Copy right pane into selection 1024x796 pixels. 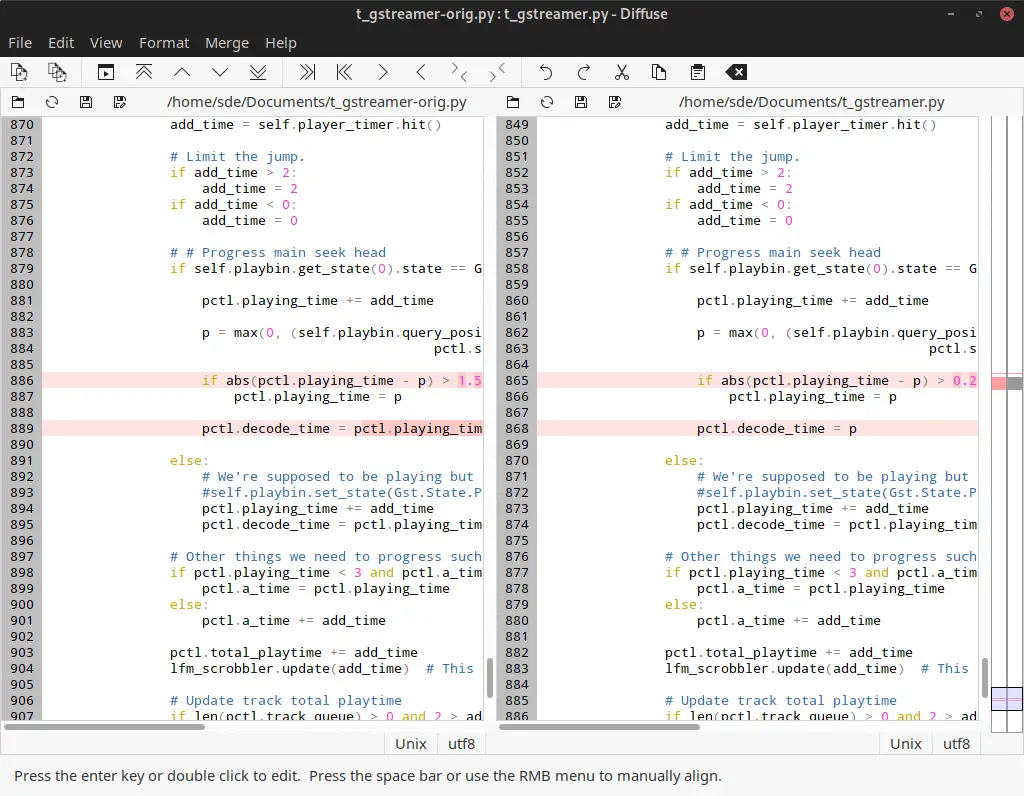[x=421, y=72]
